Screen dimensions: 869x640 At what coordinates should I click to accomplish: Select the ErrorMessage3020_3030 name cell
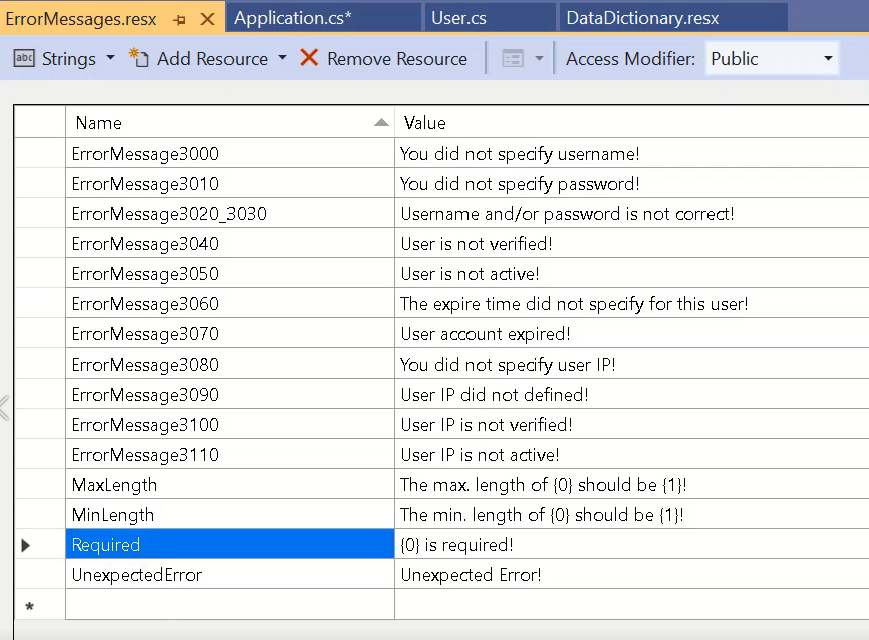coord(229,213)
